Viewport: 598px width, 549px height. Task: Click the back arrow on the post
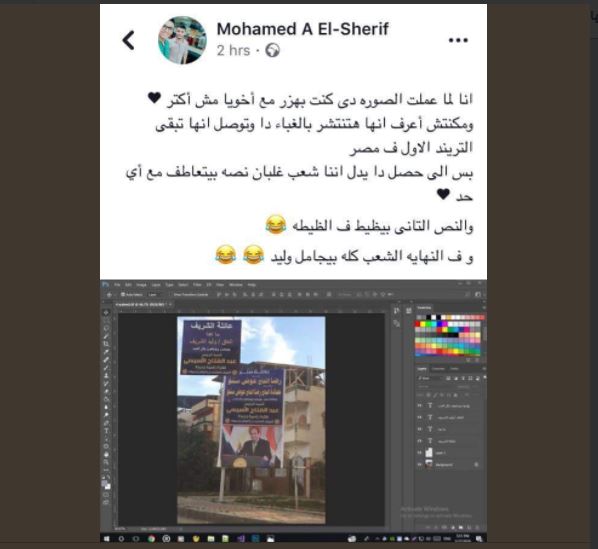pos(129,40)
